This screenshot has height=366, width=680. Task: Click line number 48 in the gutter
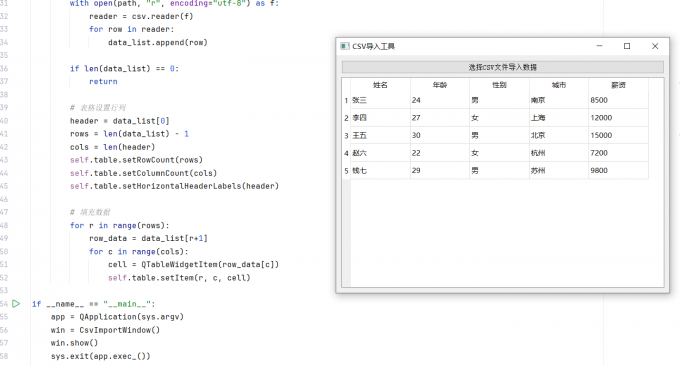click(x=4, y=225)
